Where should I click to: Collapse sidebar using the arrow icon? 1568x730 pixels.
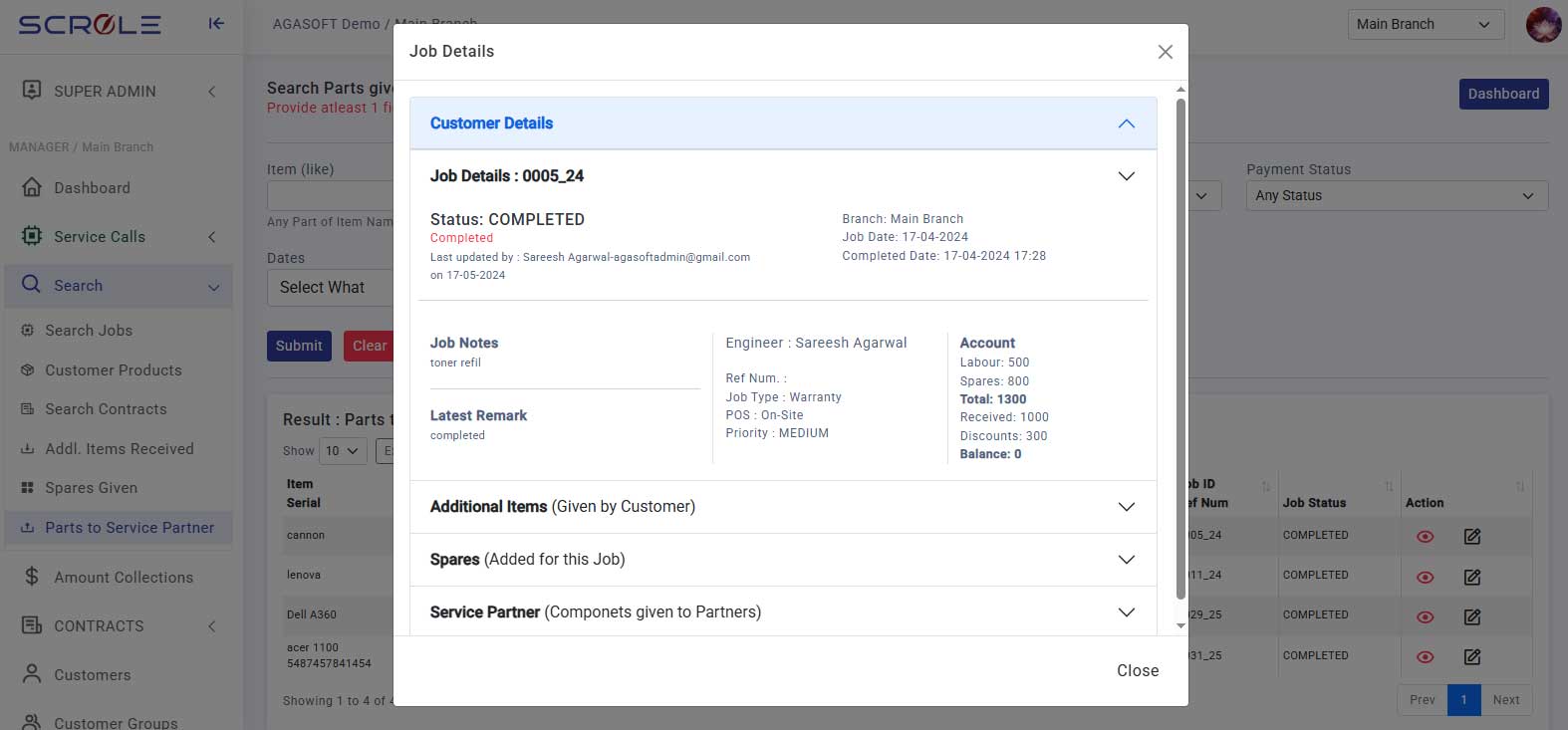point(216,24)
